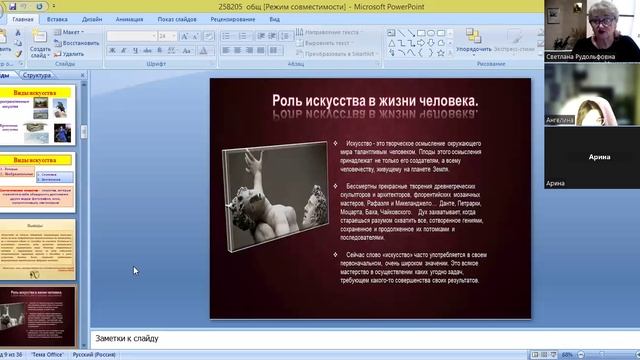Select the Format Painter brush icon

pos(18,53)
